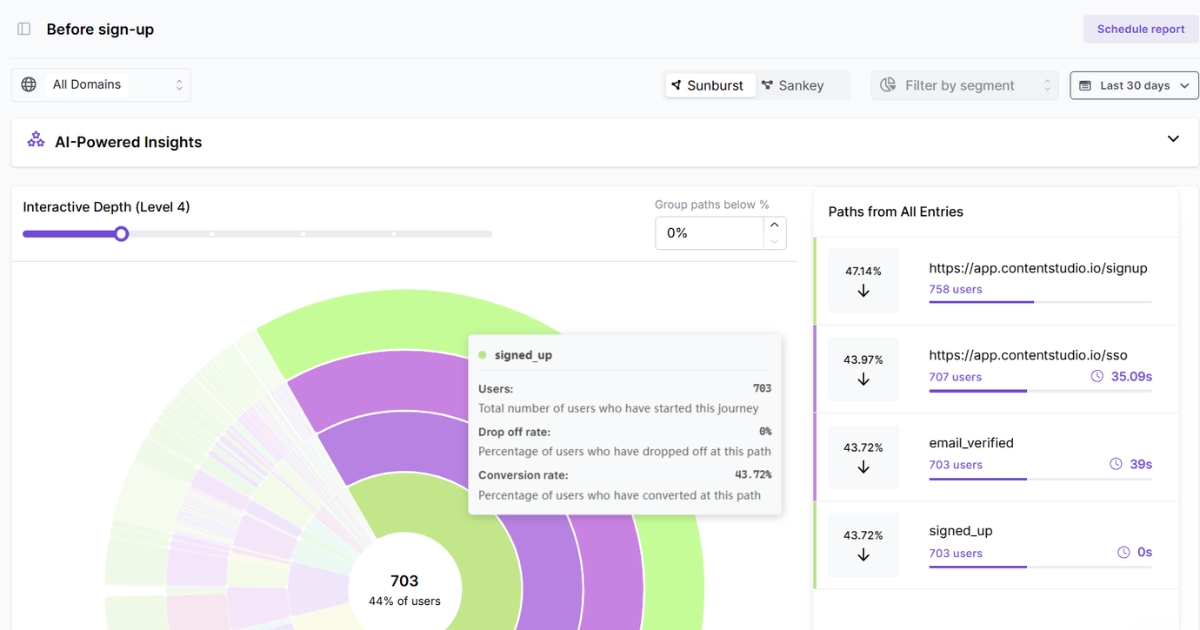Click the 35.09s duration value

1131,377
